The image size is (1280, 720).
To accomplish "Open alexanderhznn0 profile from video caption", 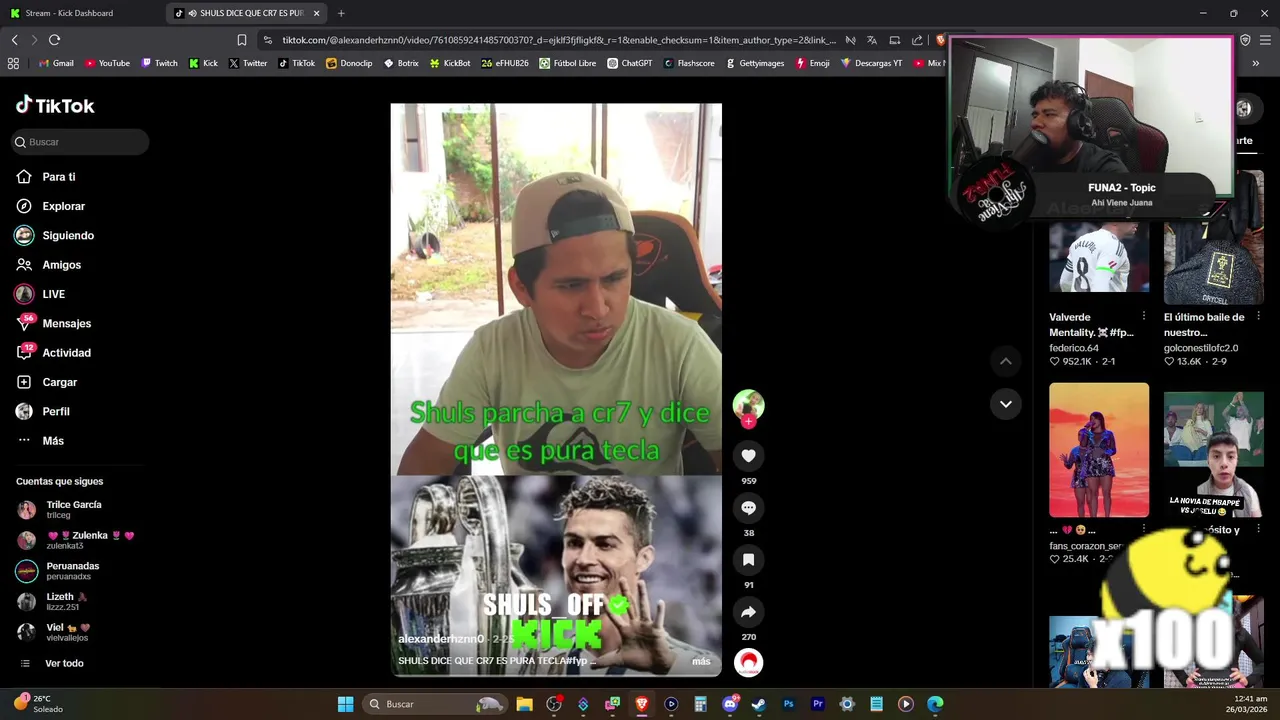I will [441, 639].
